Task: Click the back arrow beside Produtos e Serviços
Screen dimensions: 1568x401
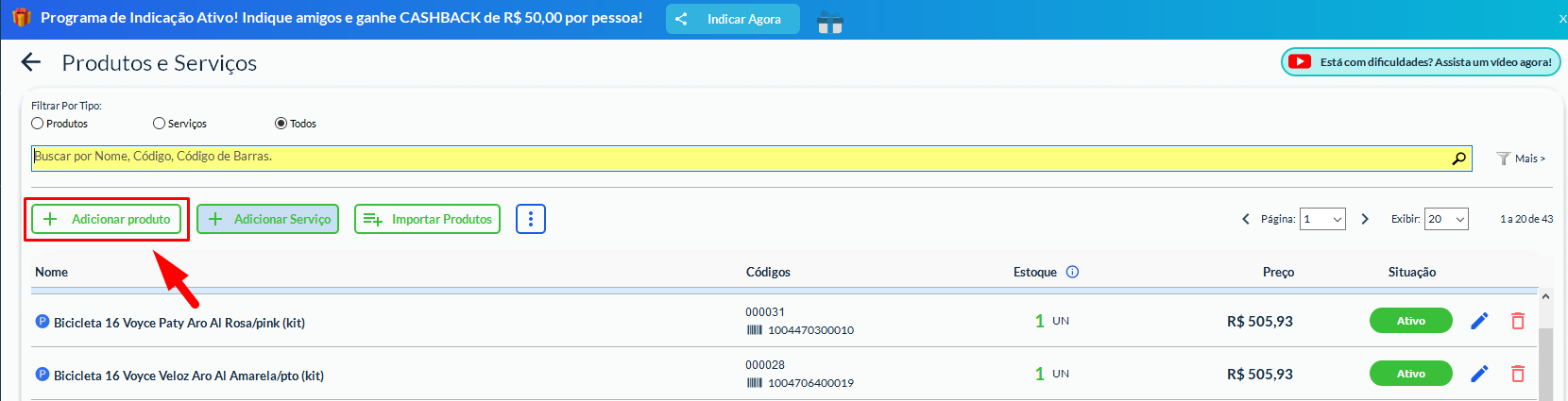Action: pos(31,62)
